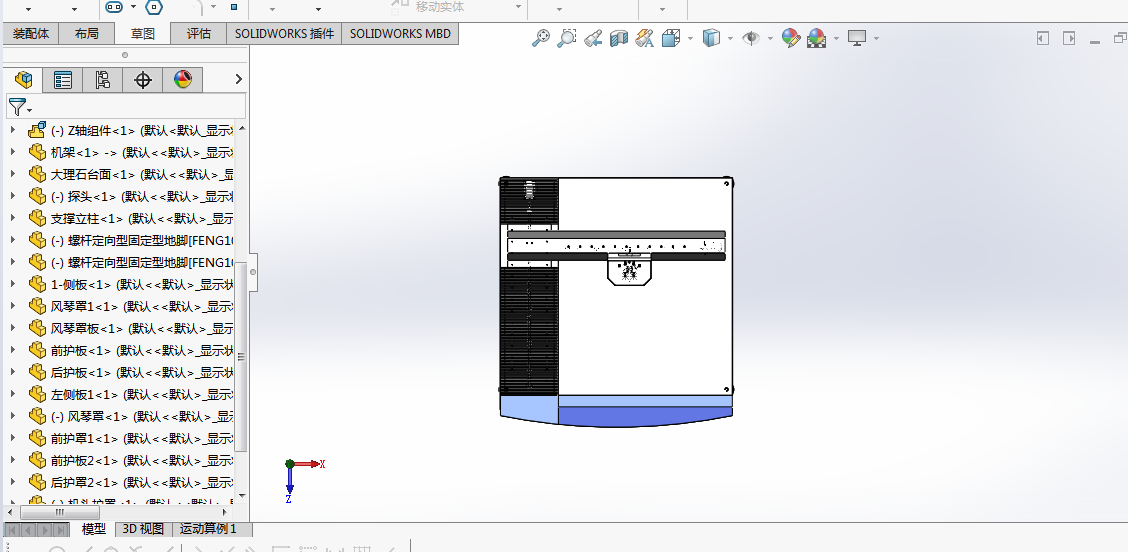Switch to the 3D 视图 bottom tab
The image size is (1128, 552).
click(x=143, y=529)
